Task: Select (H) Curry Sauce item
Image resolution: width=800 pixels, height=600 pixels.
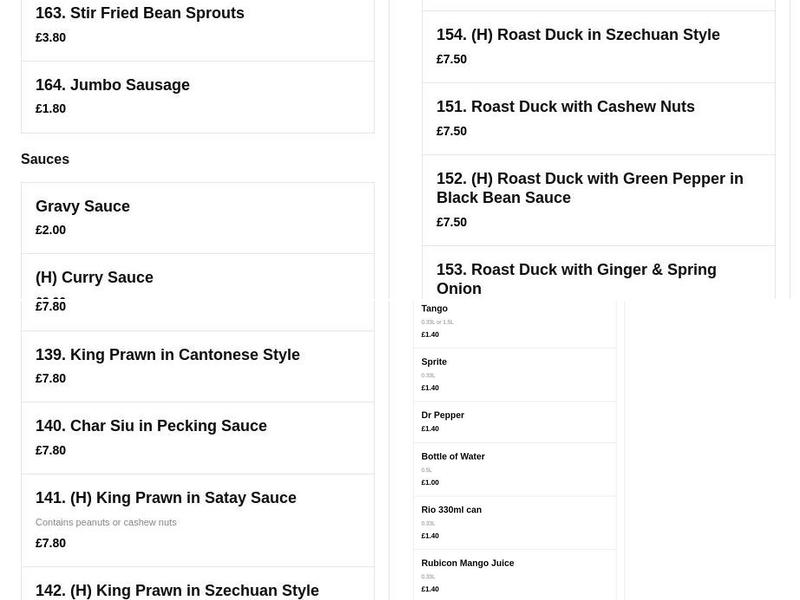Action: pos(94,278)
